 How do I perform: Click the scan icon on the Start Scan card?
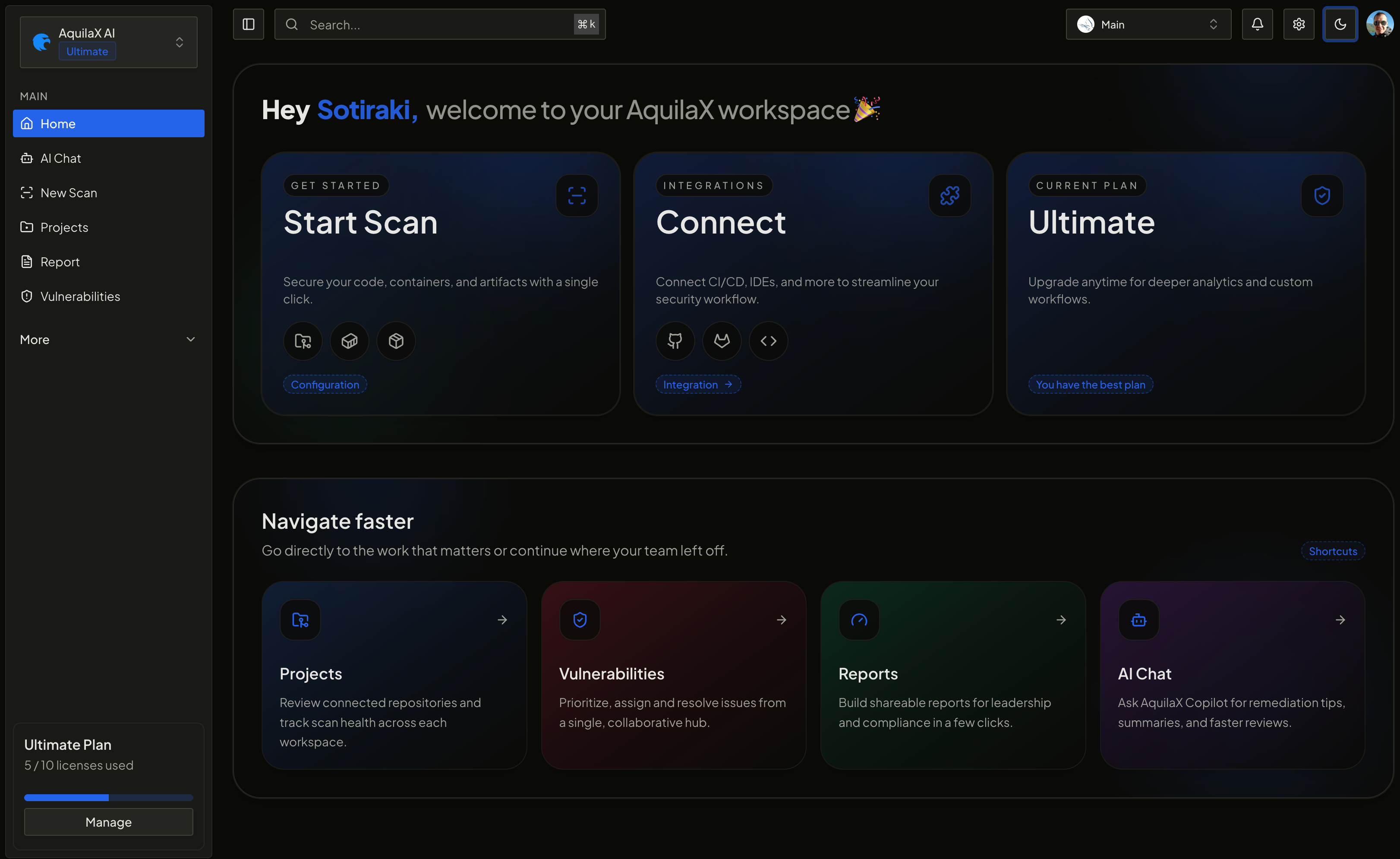point(577,196)
